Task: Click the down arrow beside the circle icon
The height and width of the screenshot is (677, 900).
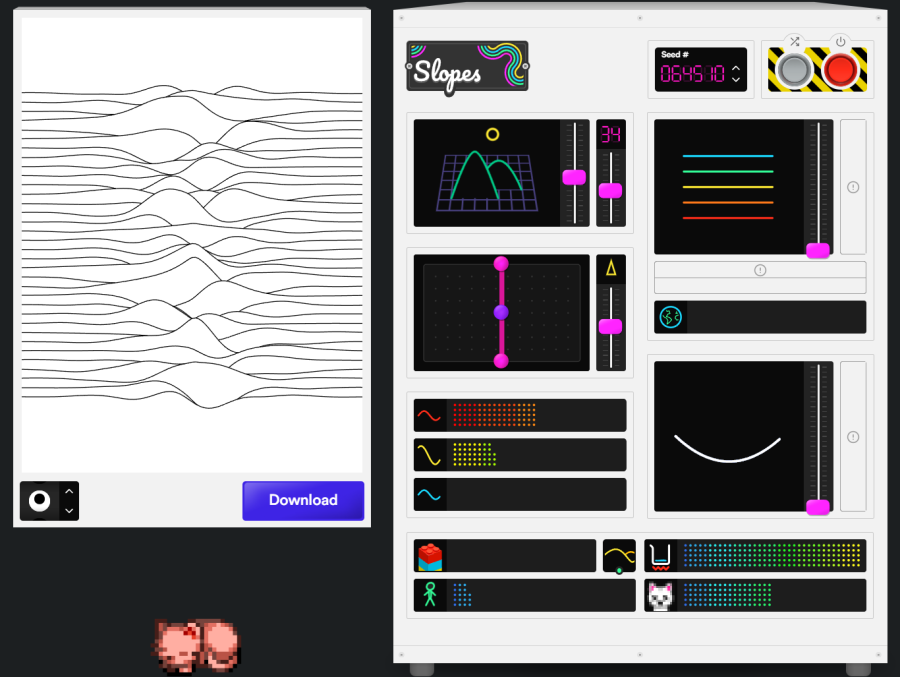Action: [x=69, y=510]
